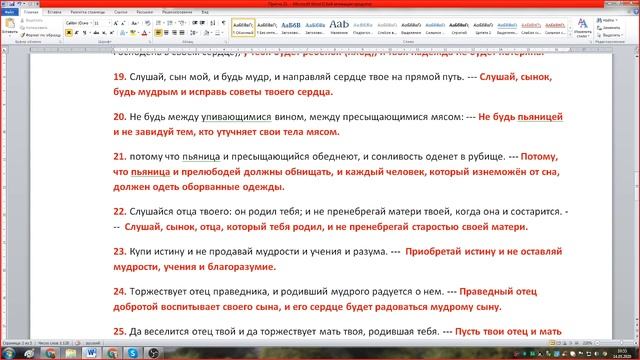This screenshot has height=360, width=640.
Task: Open the Line Spacing dropdown
Action: coord(194,33)
